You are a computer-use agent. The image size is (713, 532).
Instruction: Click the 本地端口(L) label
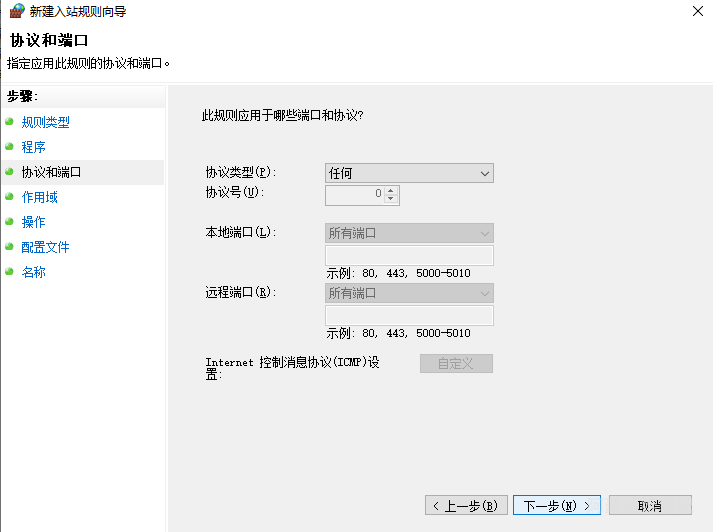click(241, 232)
